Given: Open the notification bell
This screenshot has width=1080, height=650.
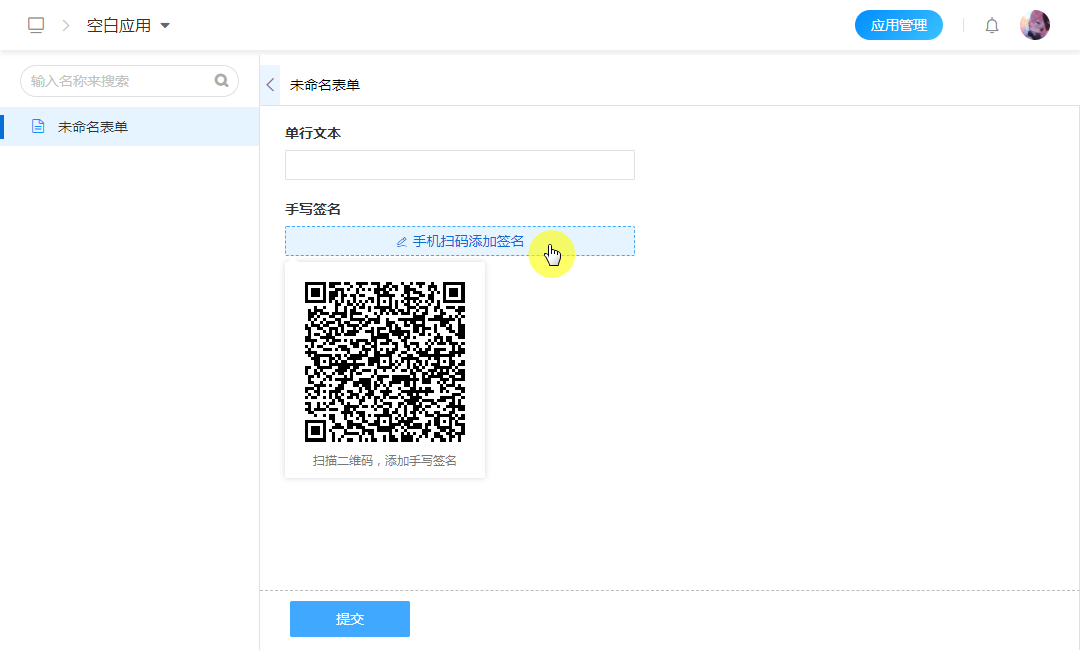Looking at the screenshot, I should click(x=991, y=25).
